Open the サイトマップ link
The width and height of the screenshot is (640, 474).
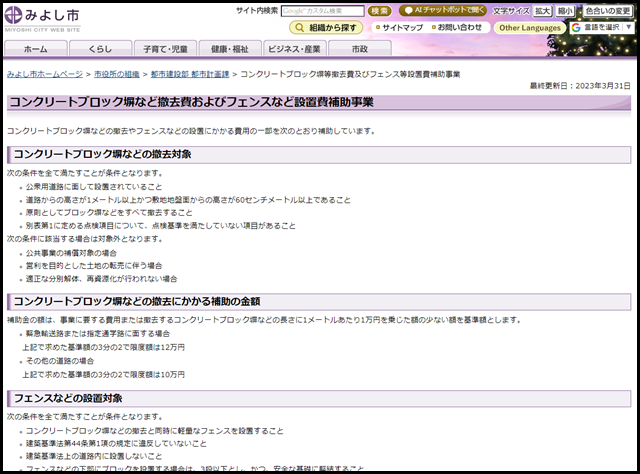click(x=401, y=28)
